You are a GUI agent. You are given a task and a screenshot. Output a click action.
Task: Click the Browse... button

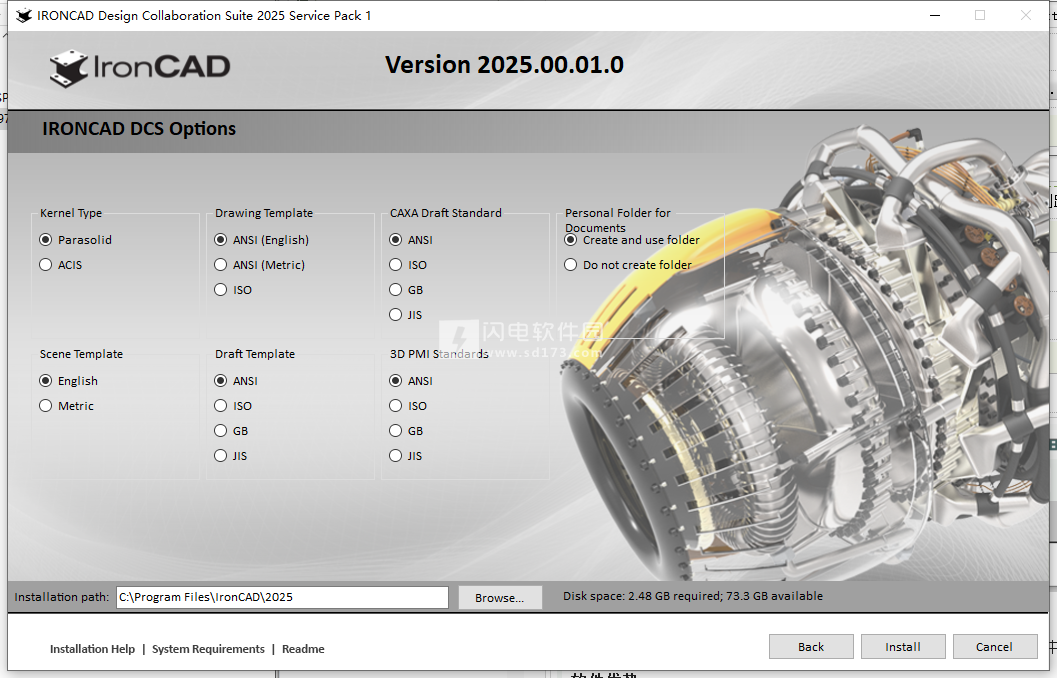(500, 598)
